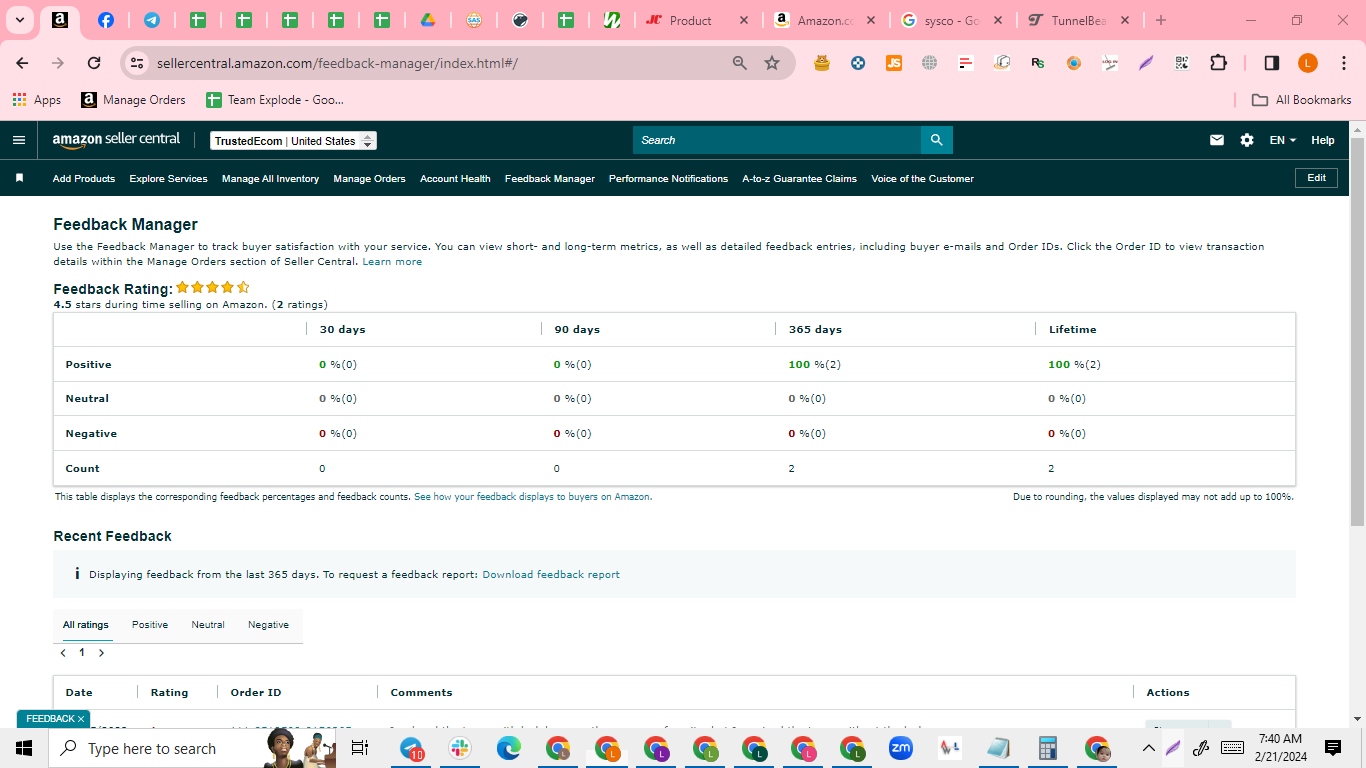Open Zoom from the taskbar
This screenshot has width=1366, height=768.
(901, 748)
